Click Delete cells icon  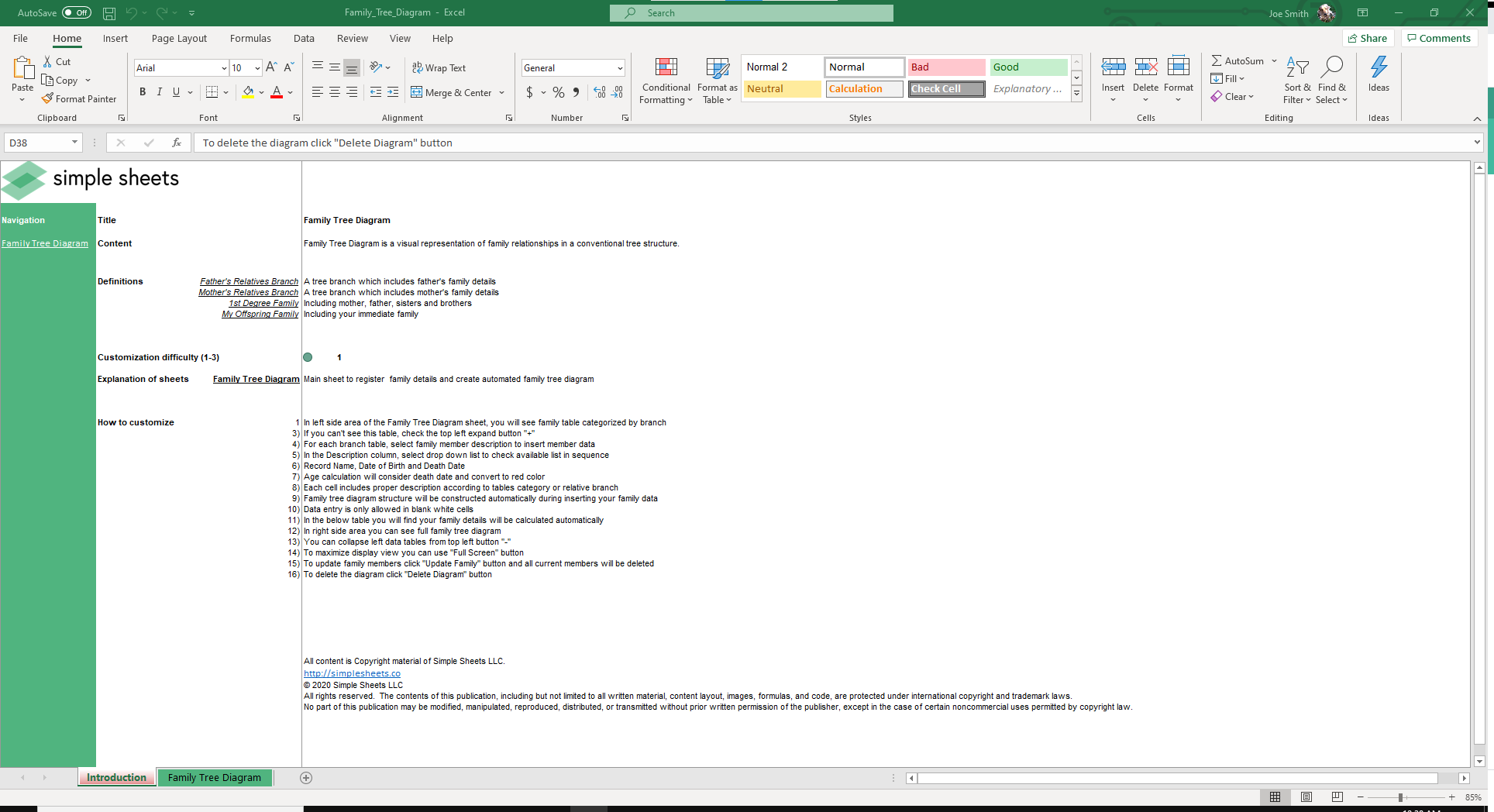click(1146, 67)
